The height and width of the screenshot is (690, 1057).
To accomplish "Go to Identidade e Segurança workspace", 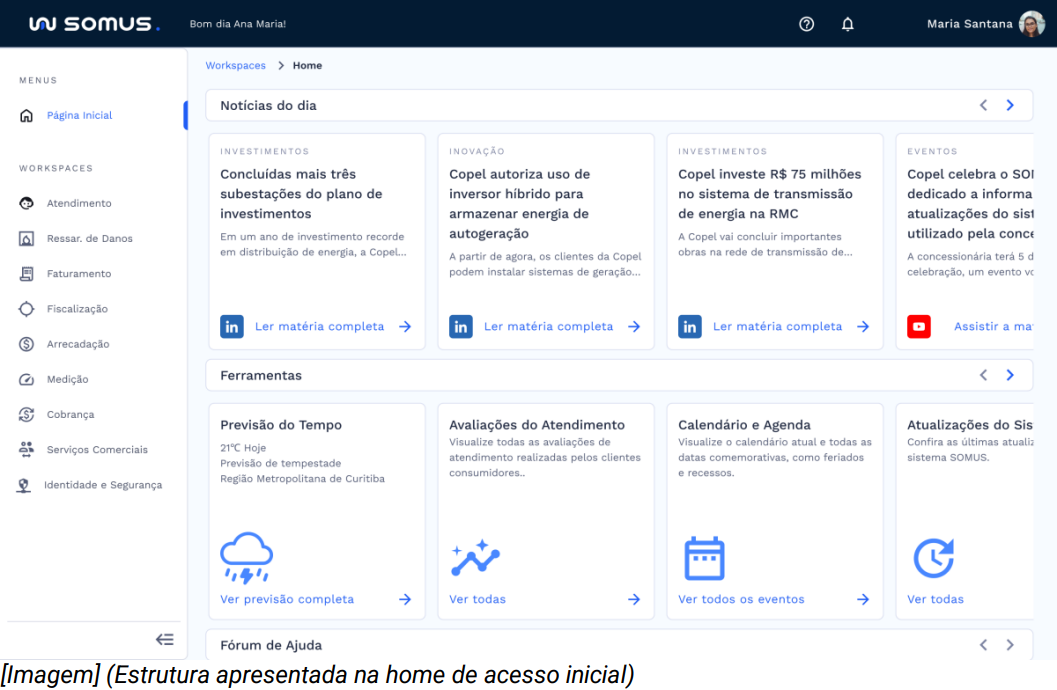I will [x=102, y=485].
